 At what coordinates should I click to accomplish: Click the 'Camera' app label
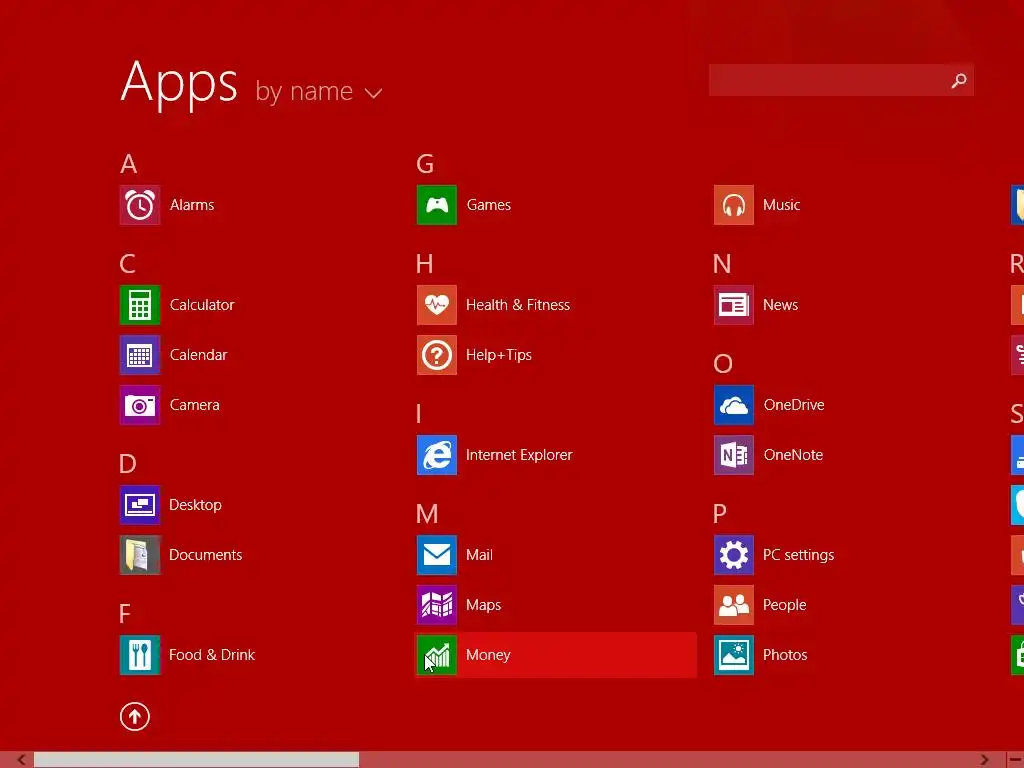coord(195,405)
